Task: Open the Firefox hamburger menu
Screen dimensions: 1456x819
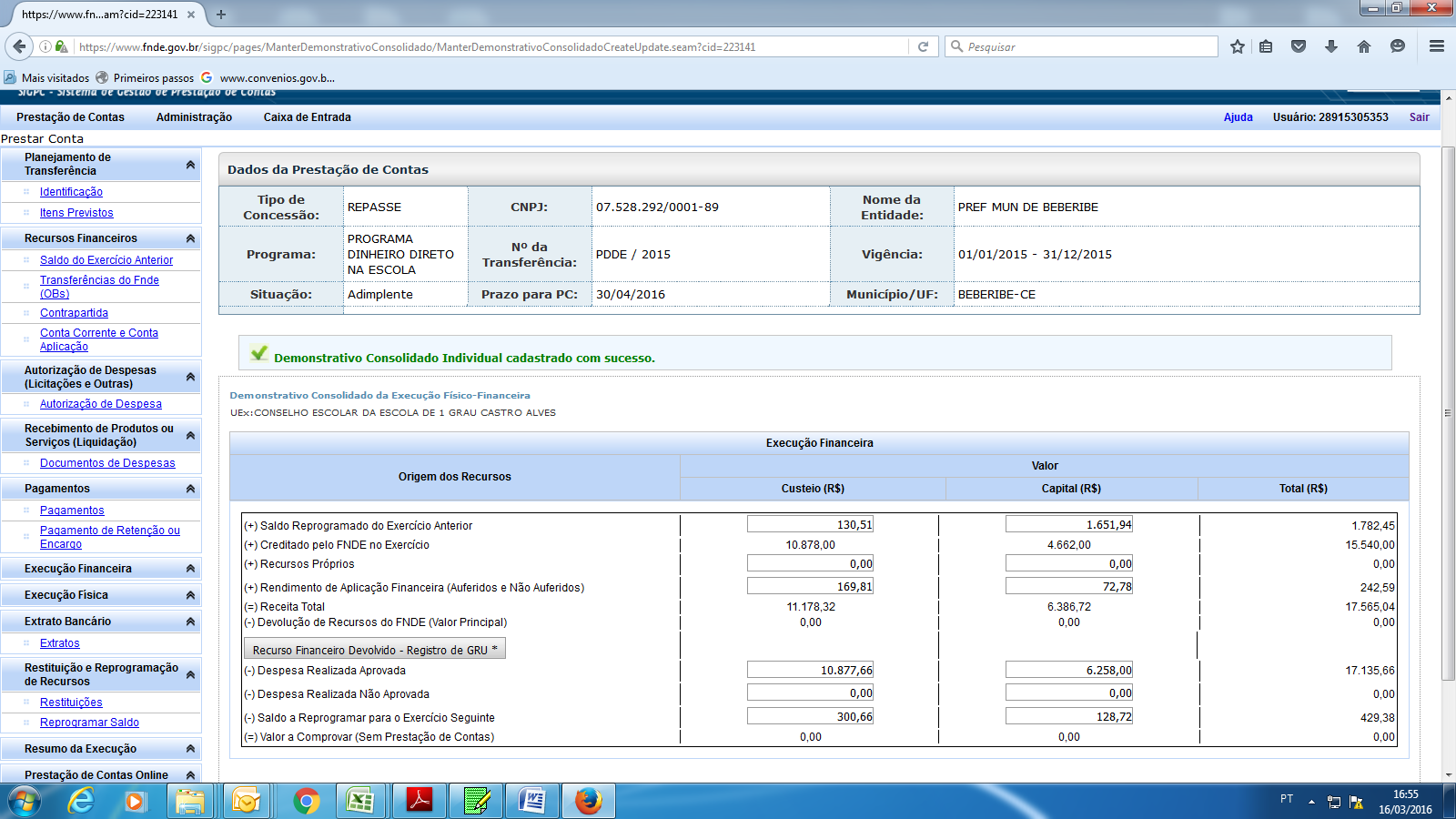Action: [1437, 46]
